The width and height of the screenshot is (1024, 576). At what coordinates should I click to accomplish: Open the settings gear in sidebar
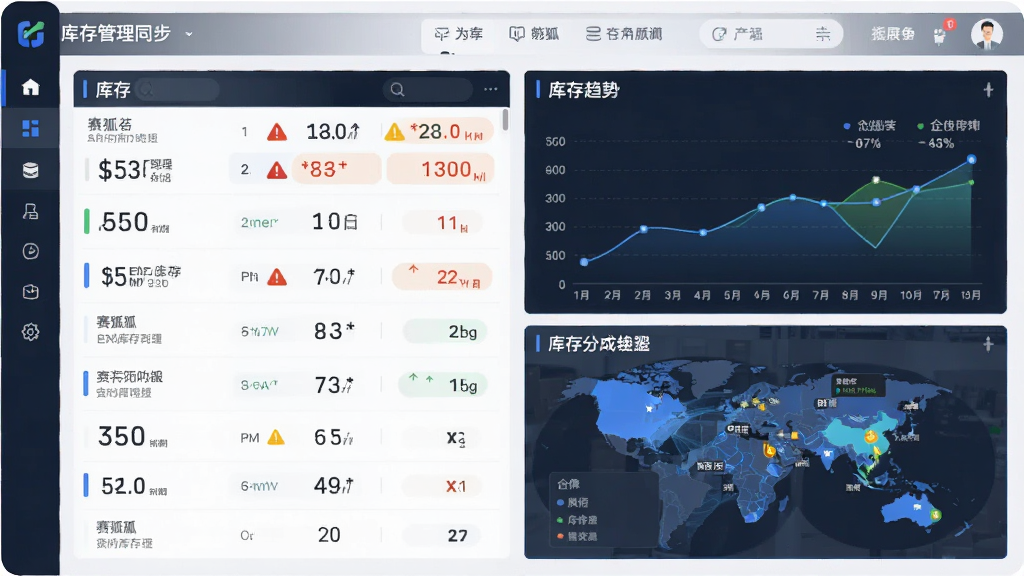[31, 332]
